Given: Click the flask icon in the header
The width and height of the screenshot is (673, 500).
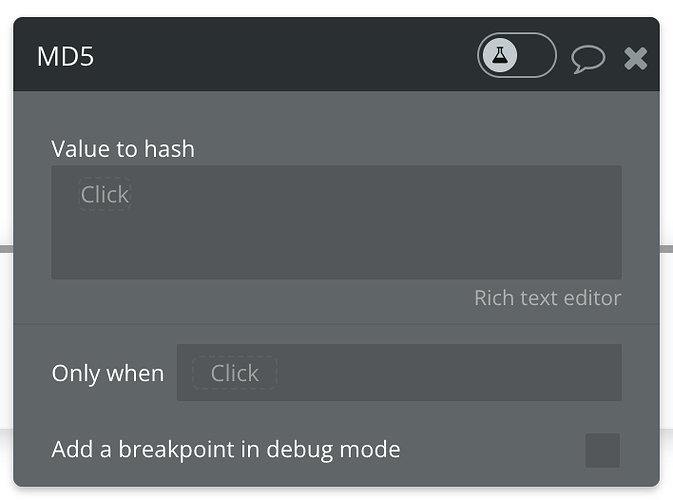Looking at the screenshot, I should click(500, 56).
